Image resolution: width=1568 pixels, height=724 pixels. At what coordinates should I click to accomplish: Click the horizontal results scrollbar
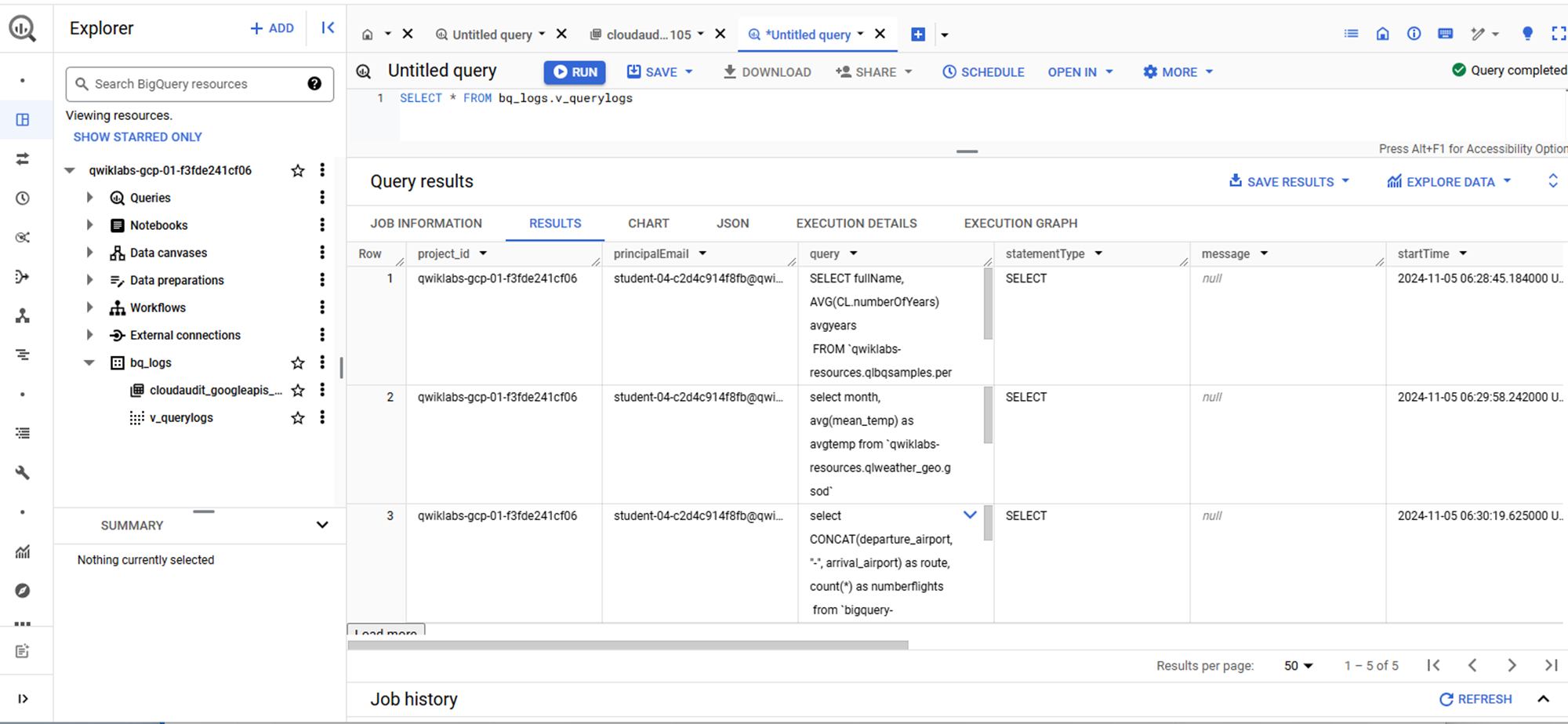pos(628,645)
